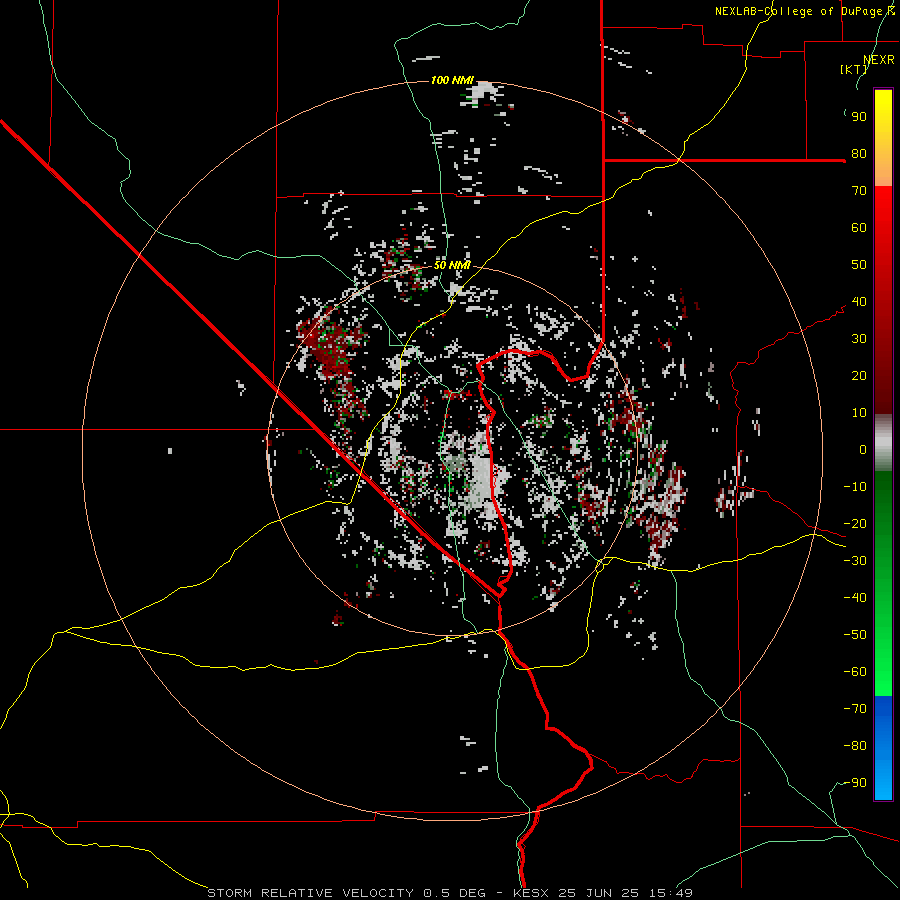900x900 pixels.
Task: Click the 50 NMI range ring label
Action: (x=452, y=265)
